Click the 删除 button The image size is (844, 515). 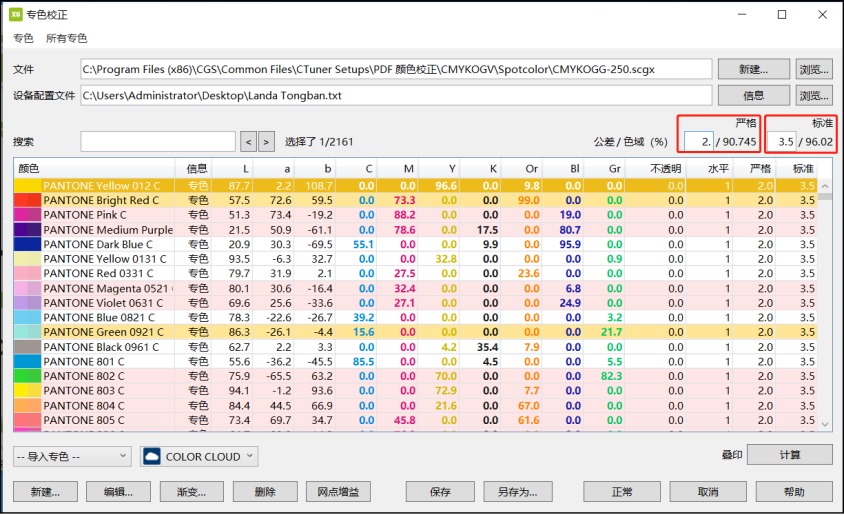click(x=265, y=492)
